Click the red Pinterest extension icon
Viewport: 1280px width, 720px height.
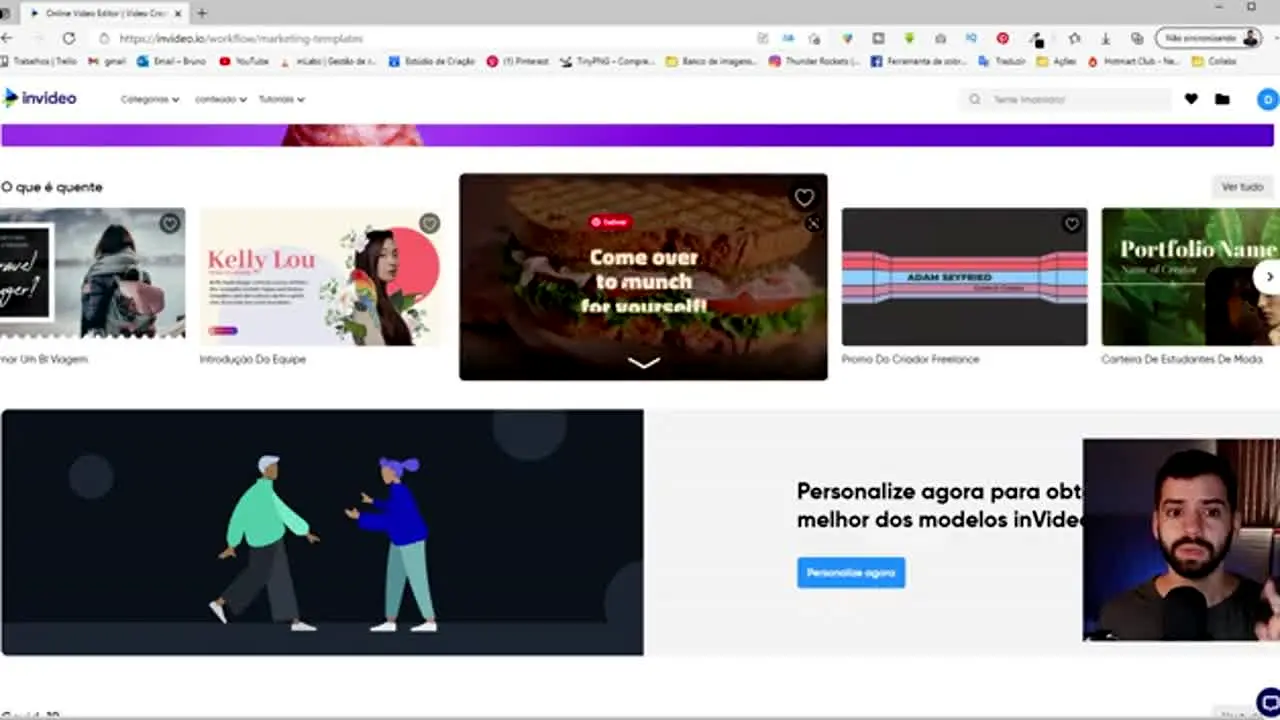(x=1002, y=38)
